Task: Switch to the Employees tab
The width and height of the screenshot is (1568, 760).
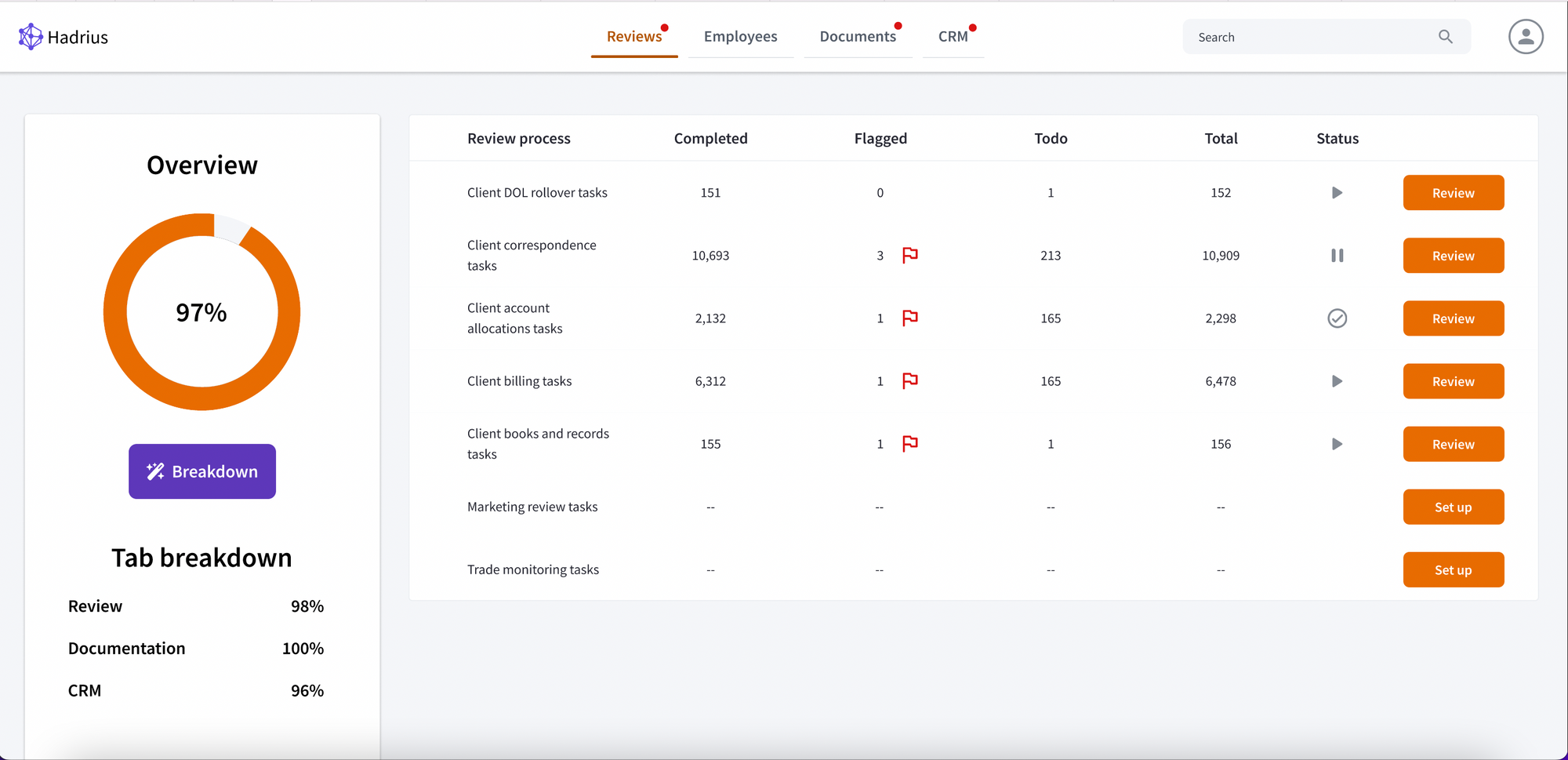Action: pyautogui.click(x=740, y=36)
